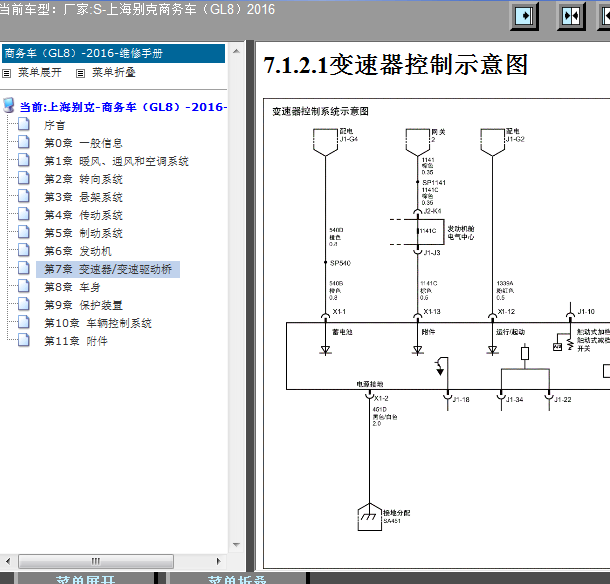610x584 pixels.
Task: Click the SP540 splice label
Action: (x=340, y=263)
